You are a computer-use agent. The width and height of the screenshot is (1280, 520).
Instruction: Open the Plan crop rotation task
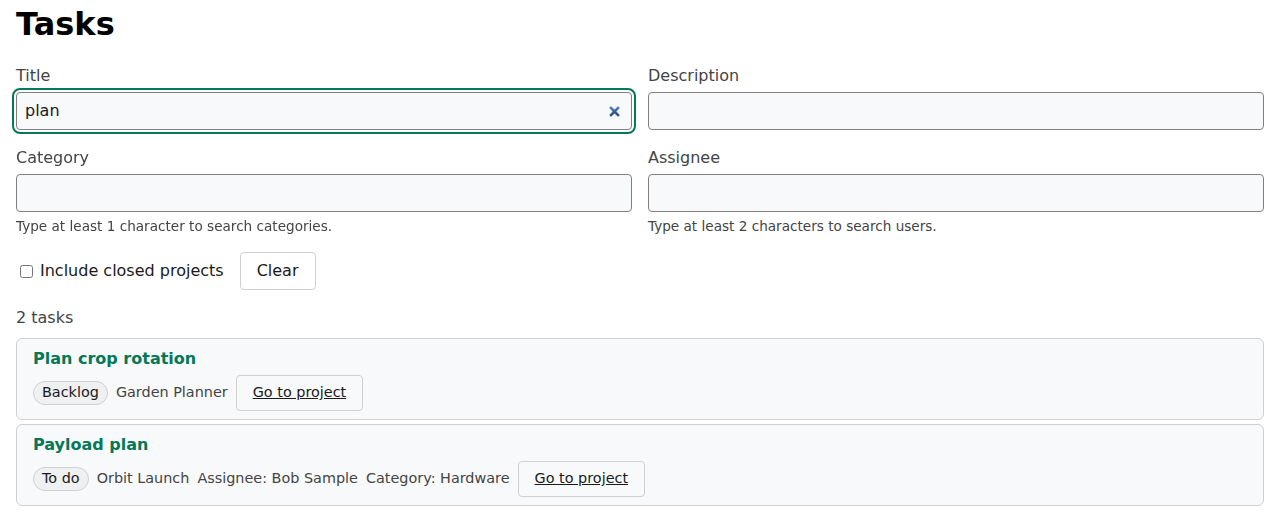[114, 358]
